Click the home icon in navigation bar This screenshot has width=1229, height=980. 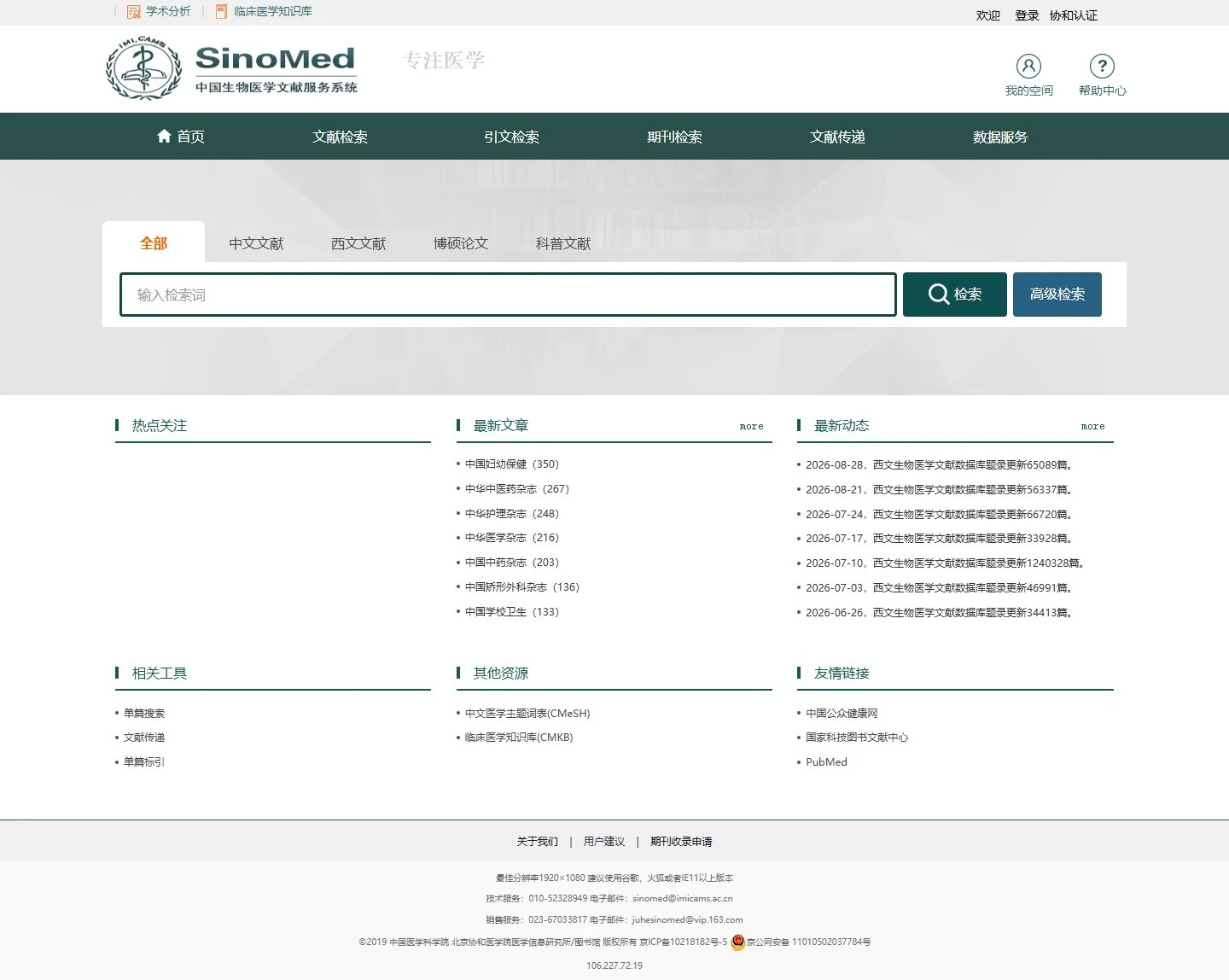click(x=164, y=136)
